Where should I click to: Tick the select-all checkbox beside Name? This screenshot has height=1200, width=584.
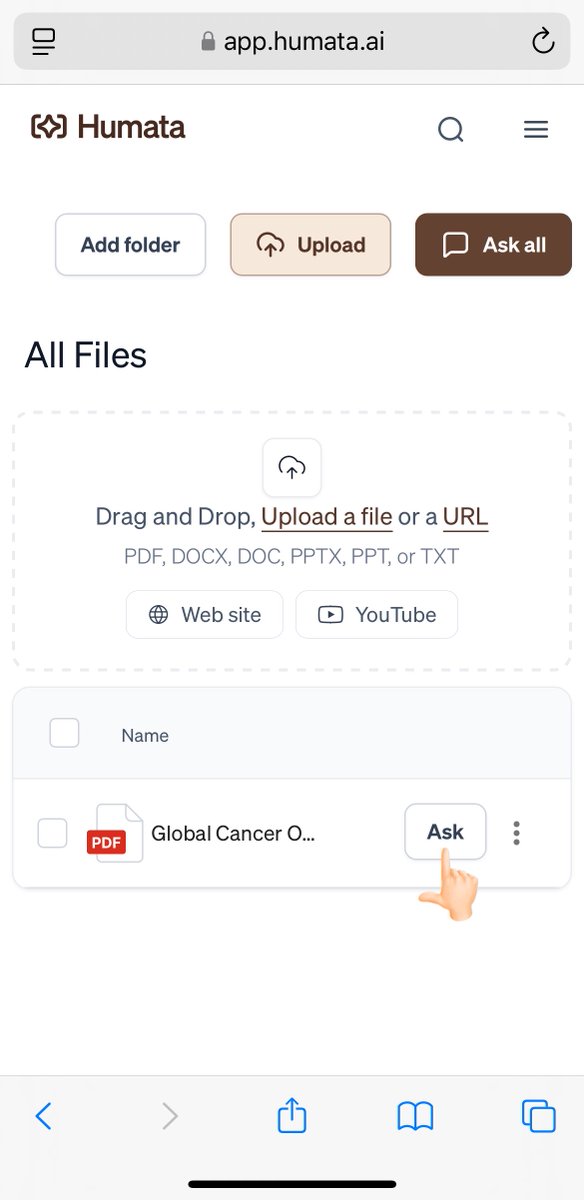65,733
